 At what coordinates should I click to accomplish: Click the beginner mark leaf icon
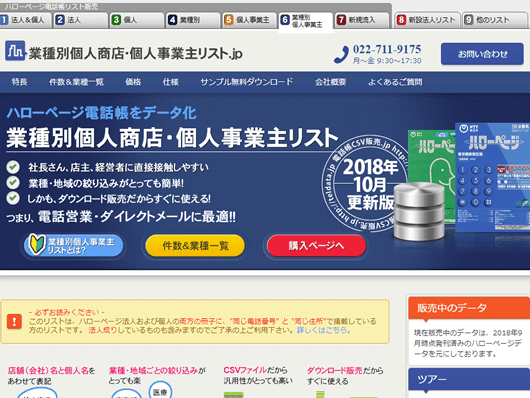37,244
